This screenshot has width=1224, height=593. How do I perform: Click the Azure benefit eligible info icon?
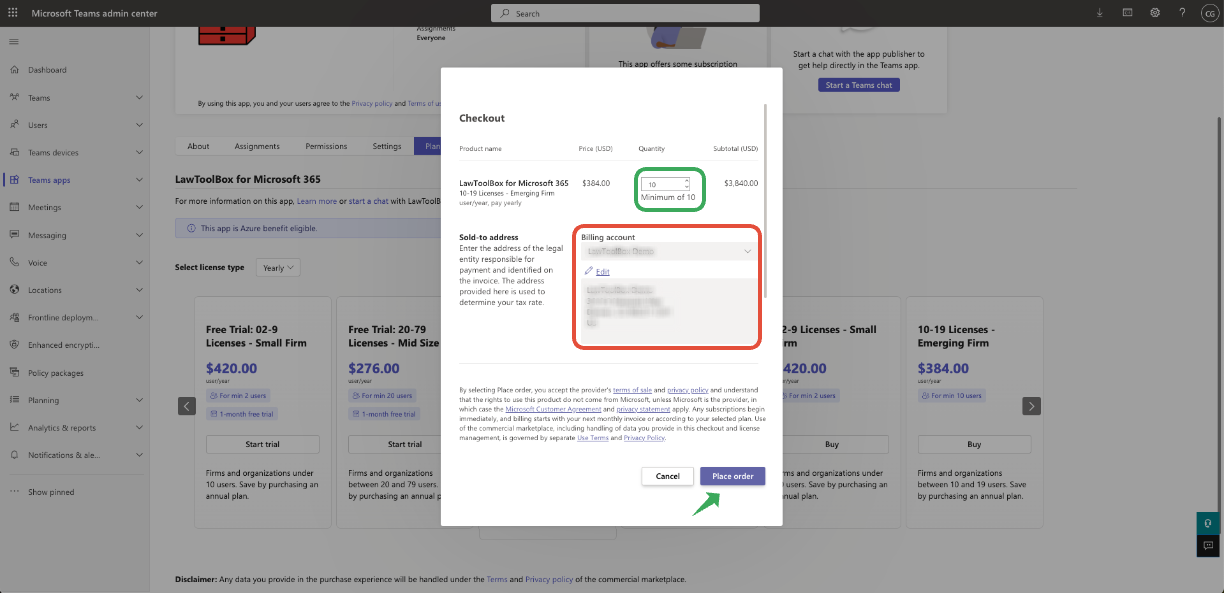click(191, 228)
